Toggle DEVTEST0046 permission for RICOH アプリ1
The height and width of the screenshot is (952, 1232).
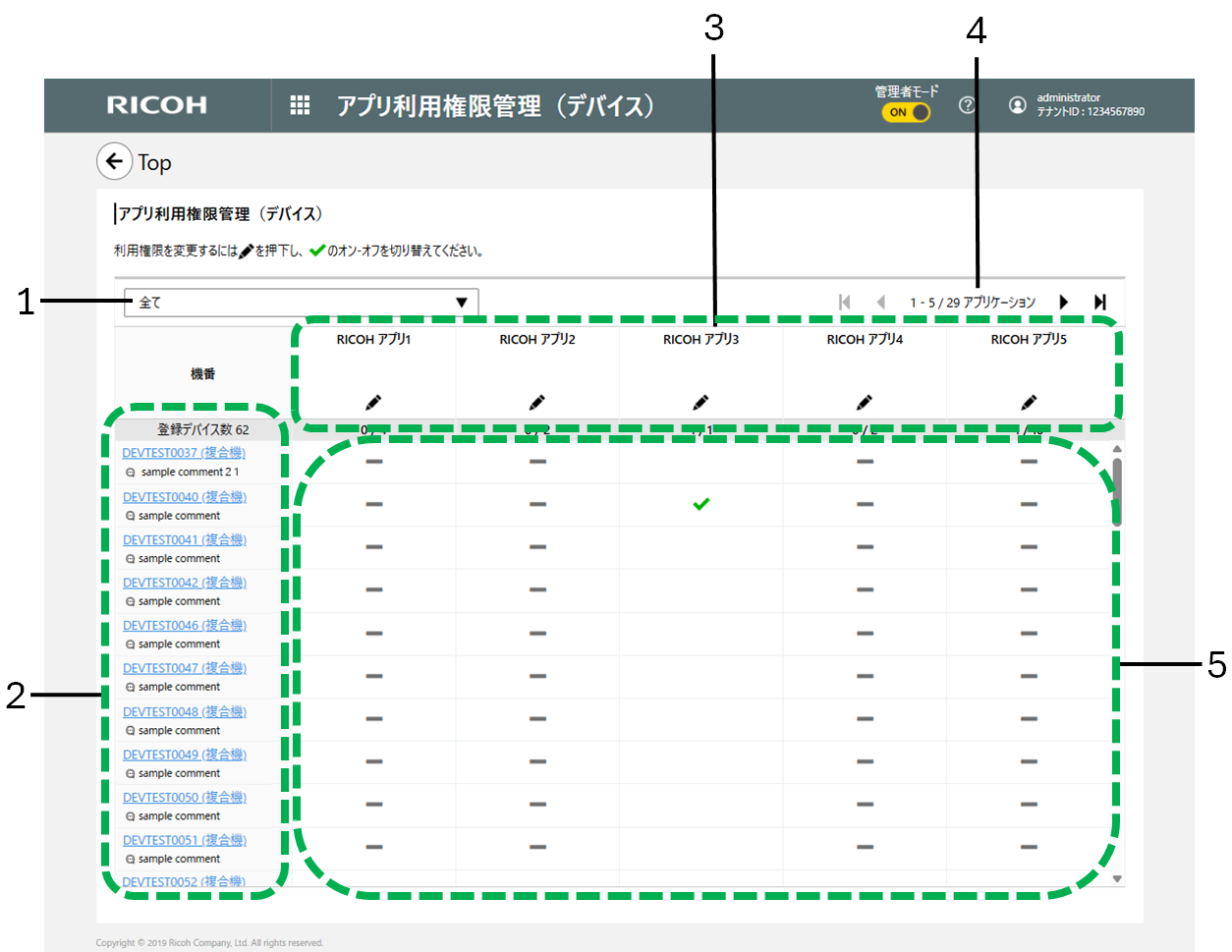point(374,633)
